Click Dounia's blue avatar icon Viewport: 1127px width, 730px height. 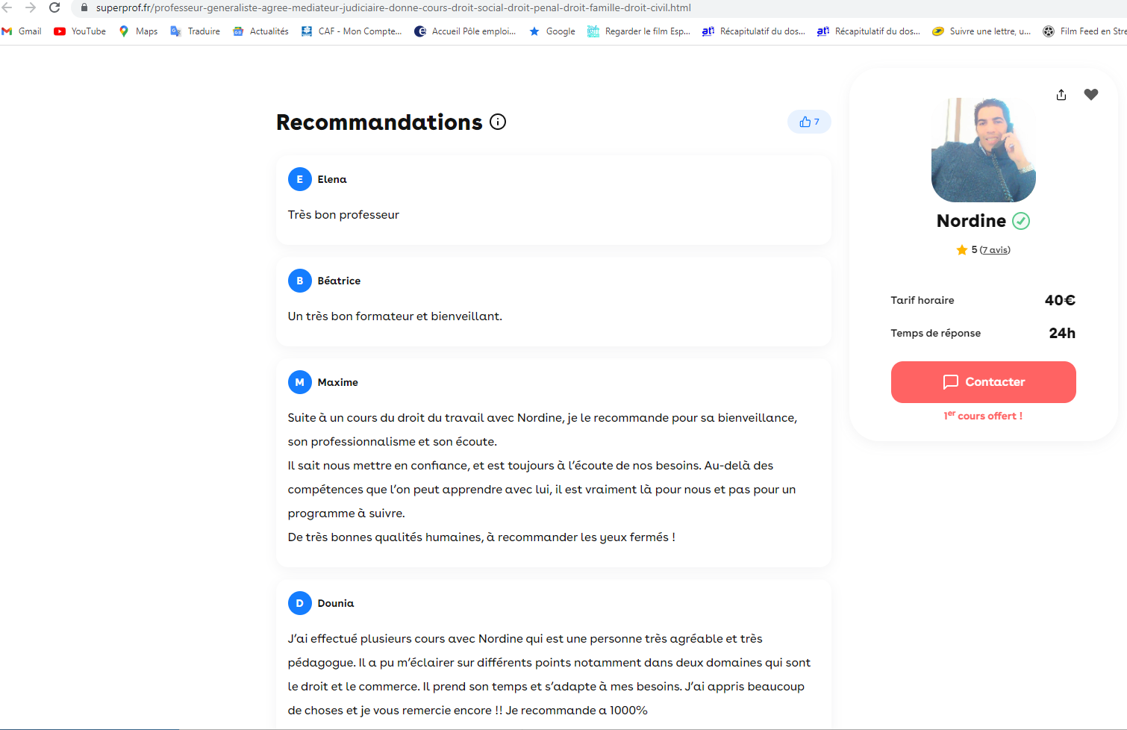299,603
